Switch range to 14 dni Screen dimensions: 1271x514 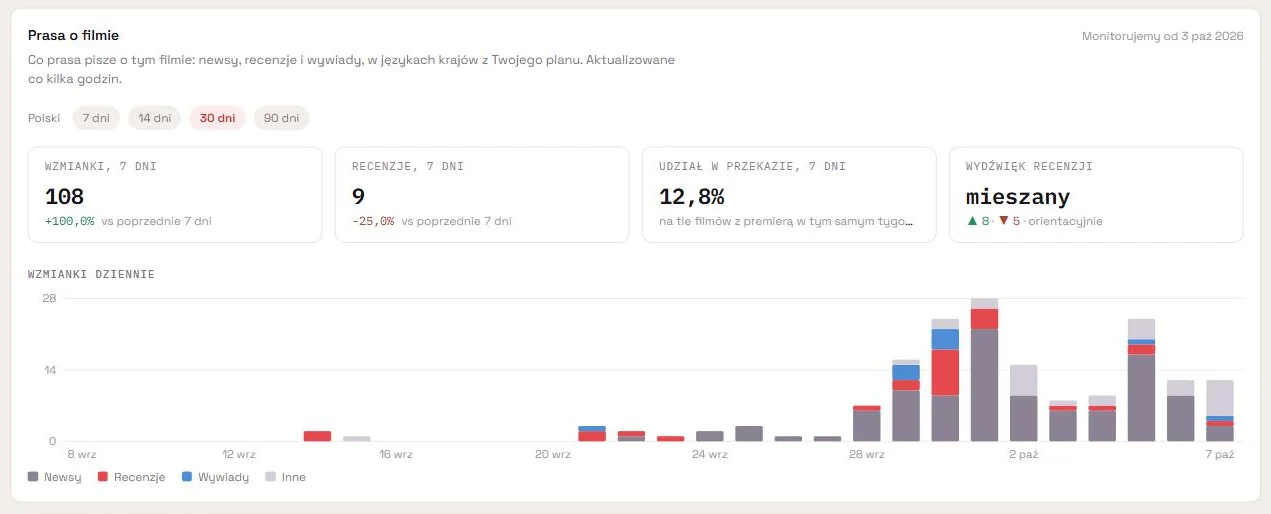click(x=155, y=118)
